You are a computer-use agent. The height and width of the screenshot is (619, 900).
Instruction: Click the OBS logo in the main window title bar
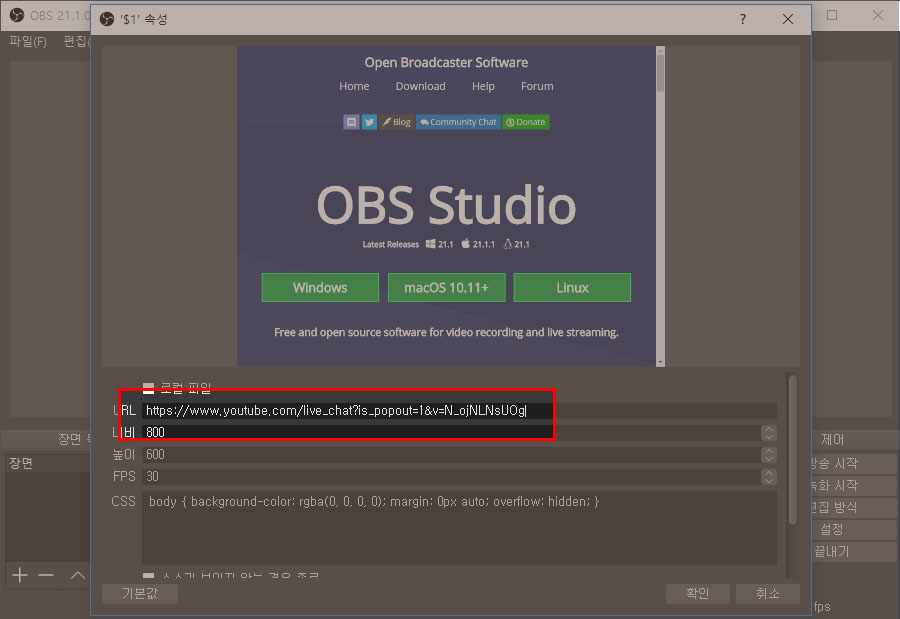pos(17,15)
